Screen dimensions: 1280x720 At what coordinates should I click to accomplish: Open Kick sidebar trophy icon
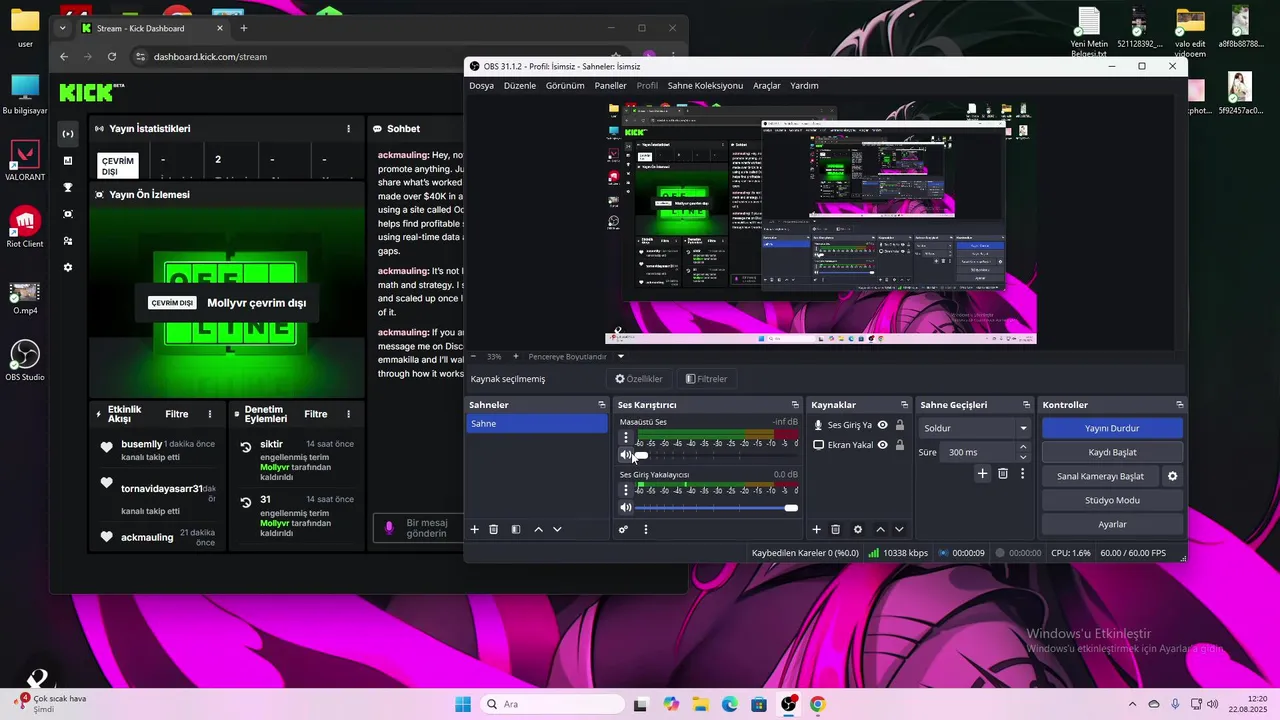click(68, 187)
